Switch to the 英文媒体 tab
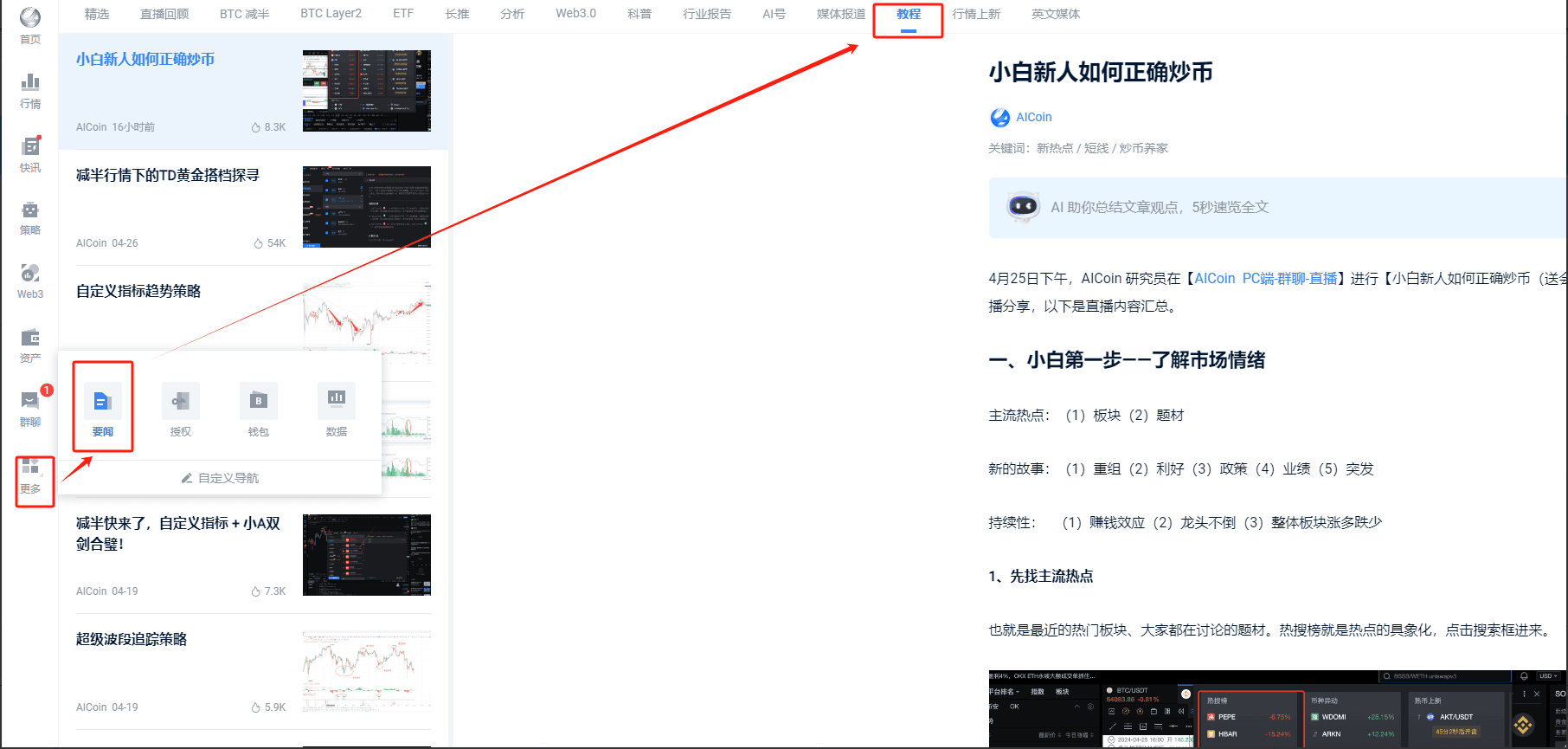The width and height of the screenshot is (1568, 749). [x=1056, y=14]
